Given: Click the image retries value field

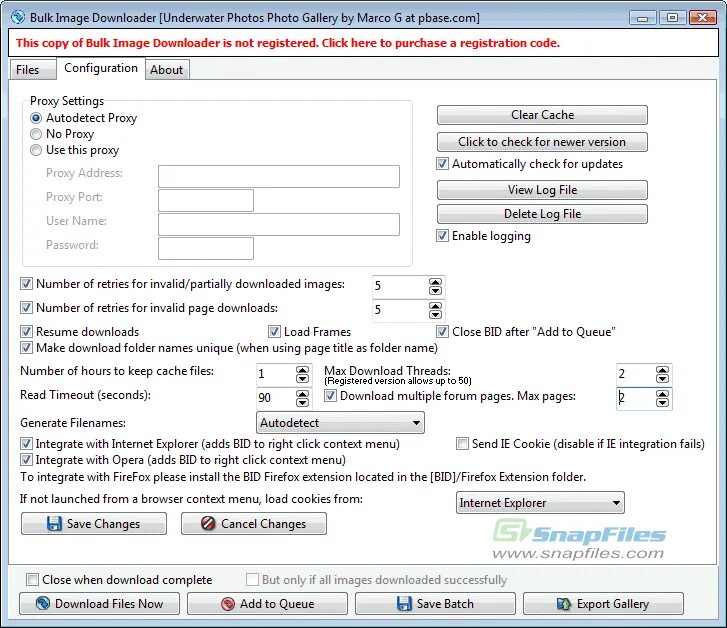Looking at the screenshot, I should click(401, 286).
